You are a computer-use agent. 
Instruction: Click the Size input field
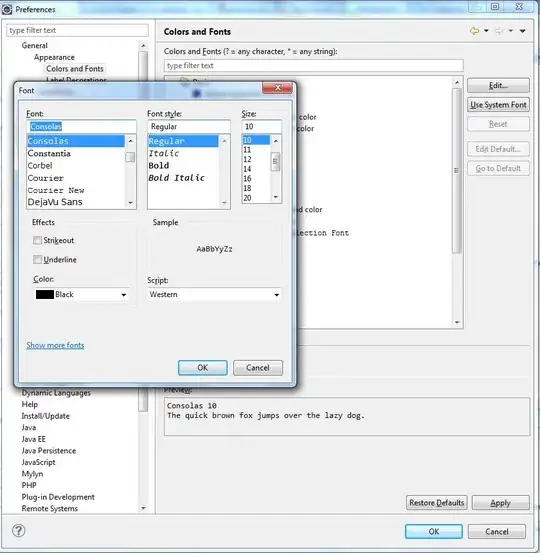(261, 126)
